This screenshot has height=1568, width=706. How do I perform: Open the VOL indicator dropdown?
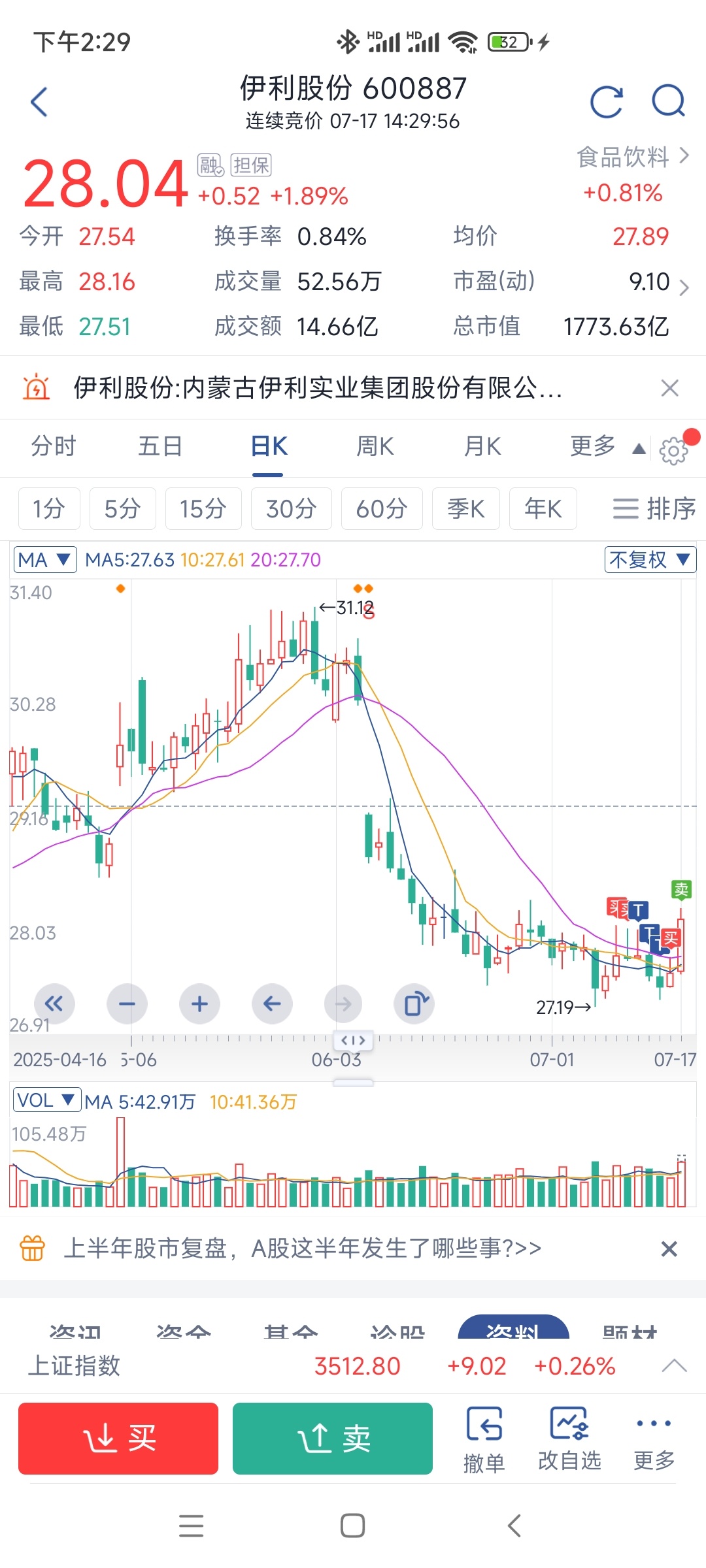click(47, 1100)
